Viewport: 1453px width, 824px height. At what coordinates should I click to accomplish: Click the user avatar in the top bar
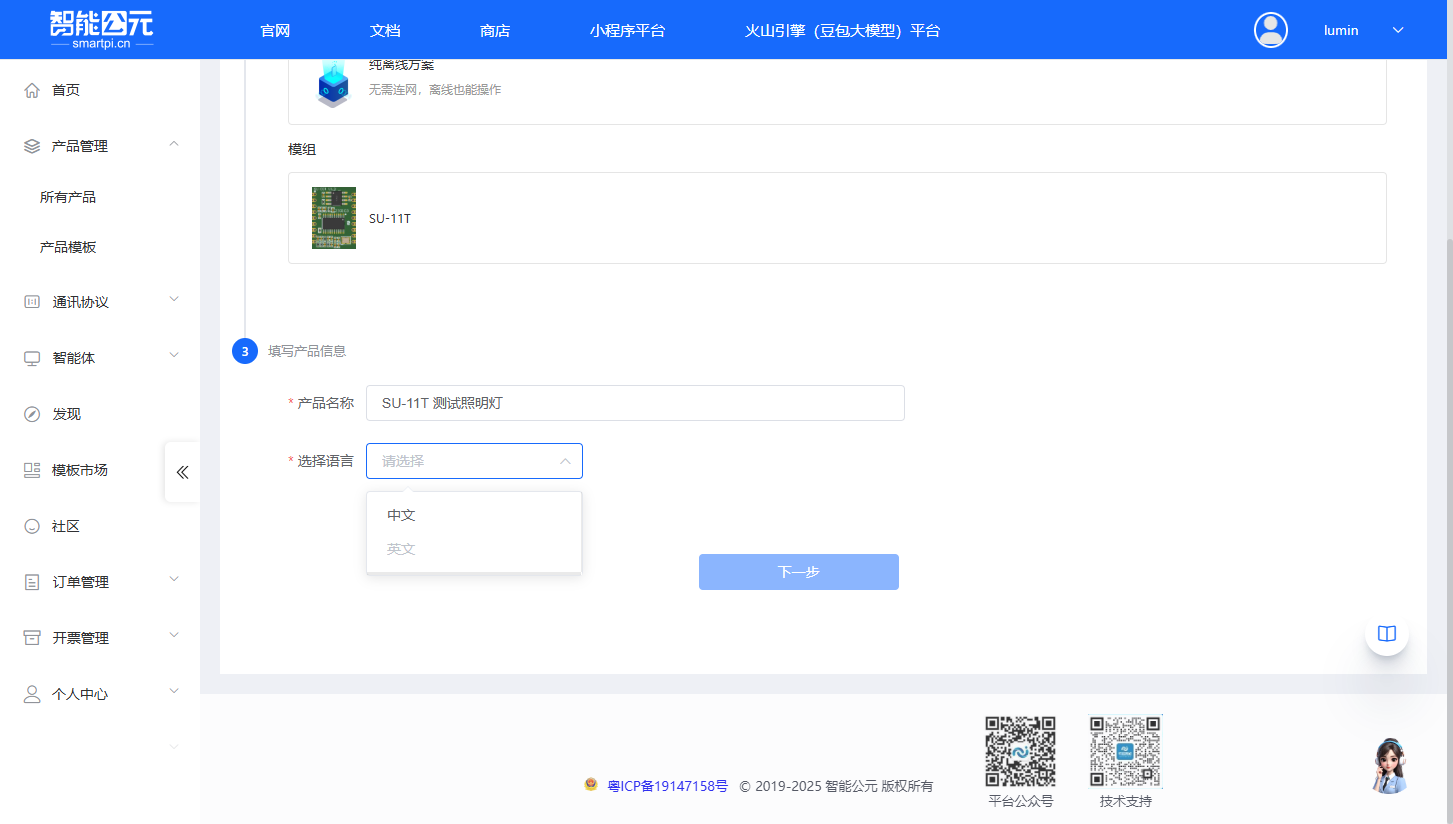[x=1270, y=30]
